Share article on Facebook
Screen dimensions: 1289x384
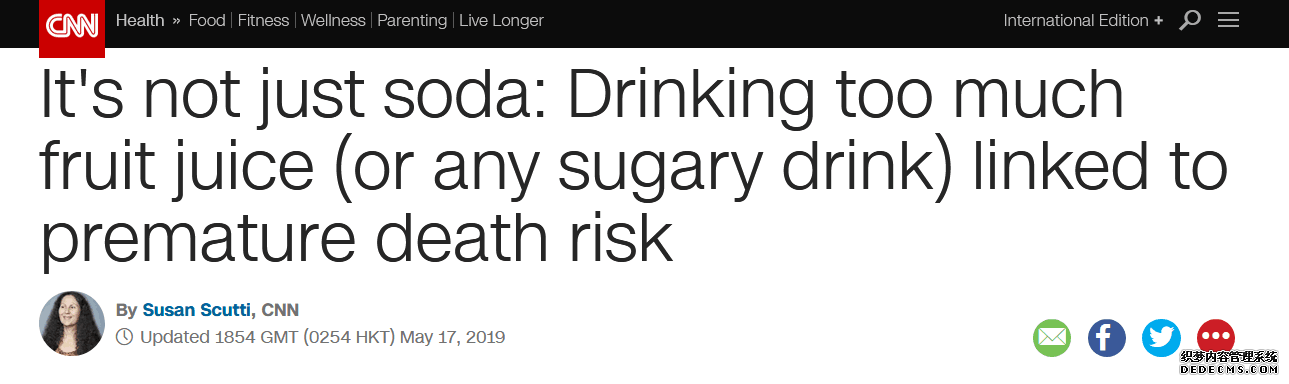click(1107, 338)
